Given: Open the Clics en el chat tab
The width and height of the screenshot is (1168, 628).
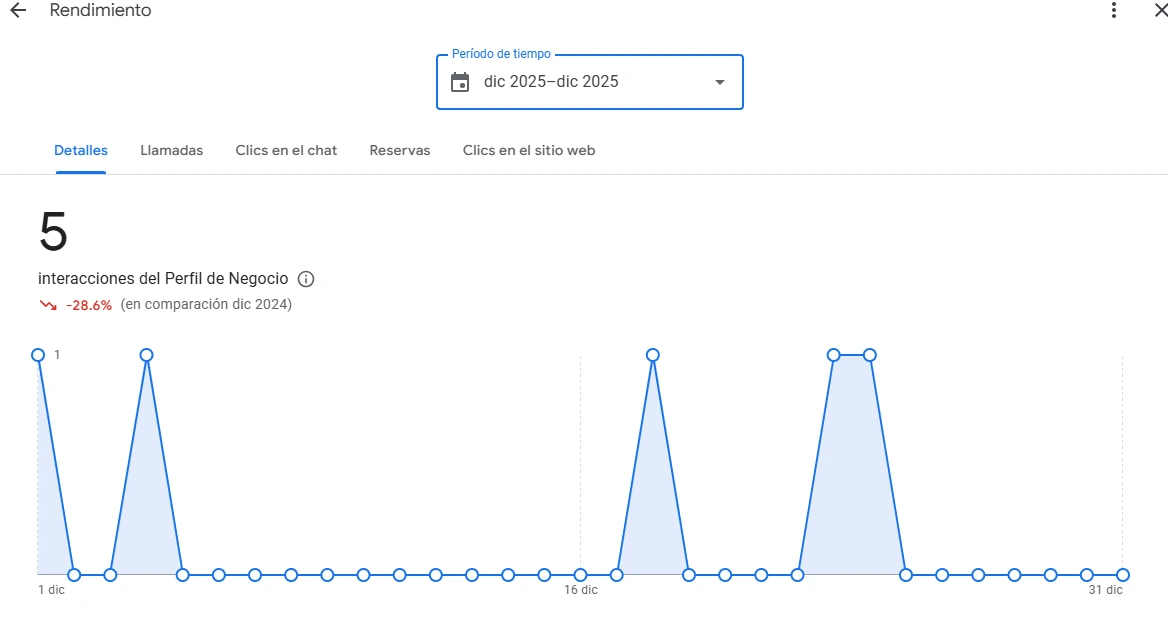Looking at the screenshot, I should click(286, 150).
